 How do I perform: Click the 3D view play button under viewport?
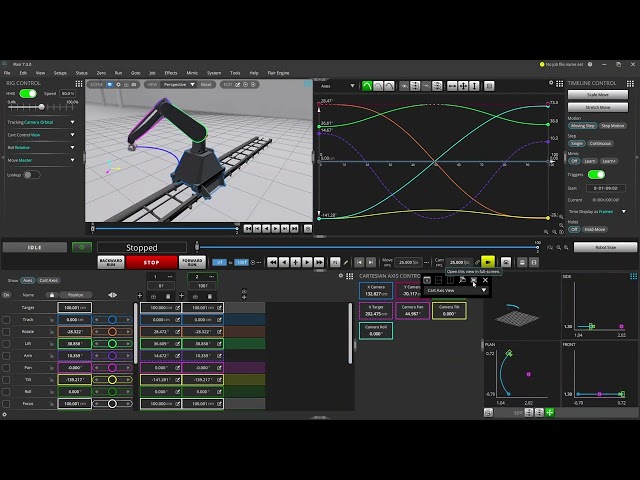276,229
